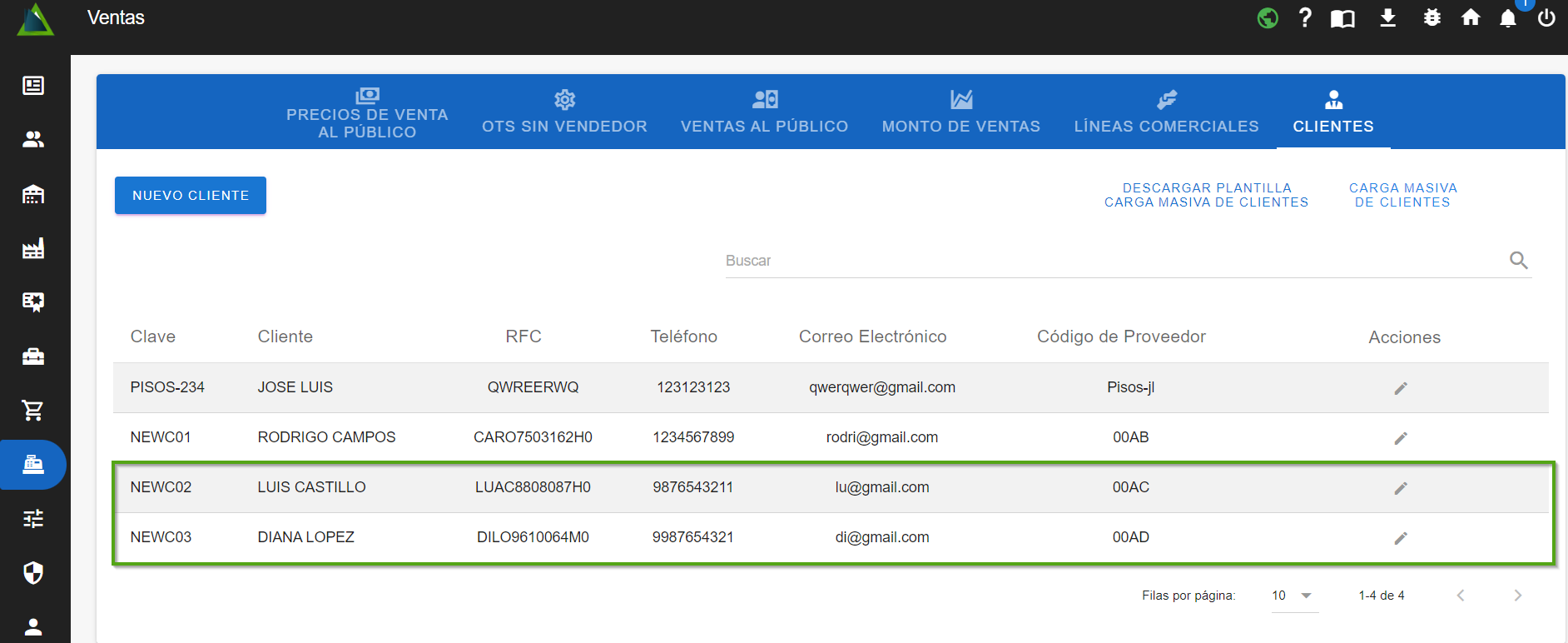Click the shield icon in sidebar
The width and height of the screenshot is (1568, 643).
(33, 572)
